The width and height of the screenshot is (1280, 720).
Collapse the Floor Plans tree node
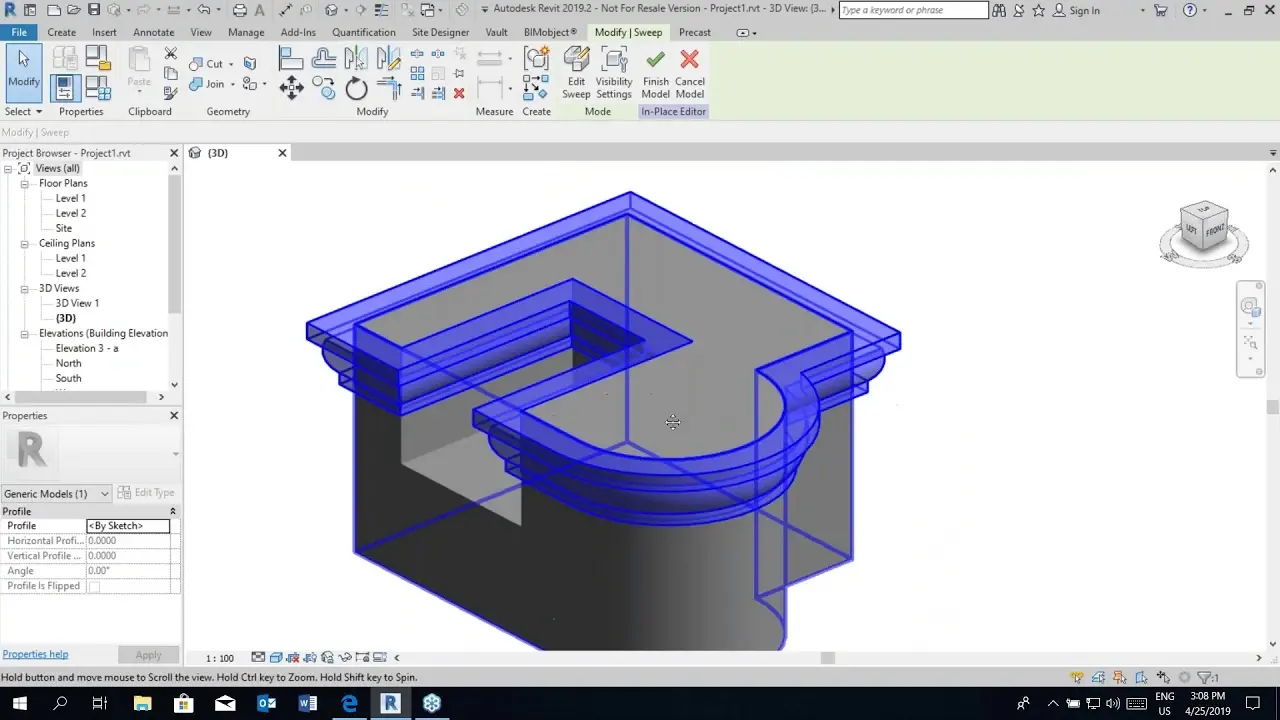(25, 184)
